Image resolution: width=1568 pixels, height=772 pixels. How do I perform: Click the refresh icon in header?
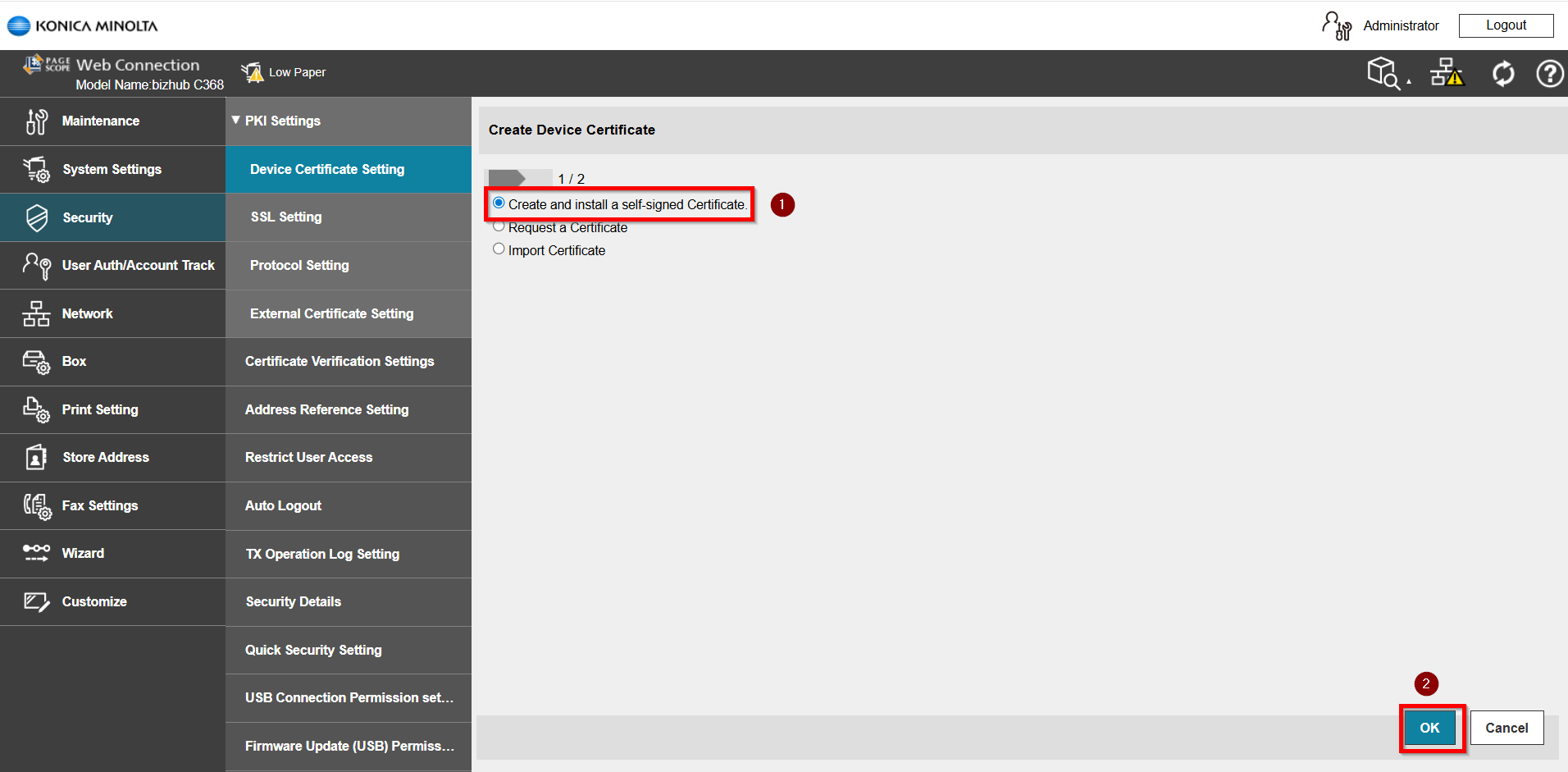1502,74
